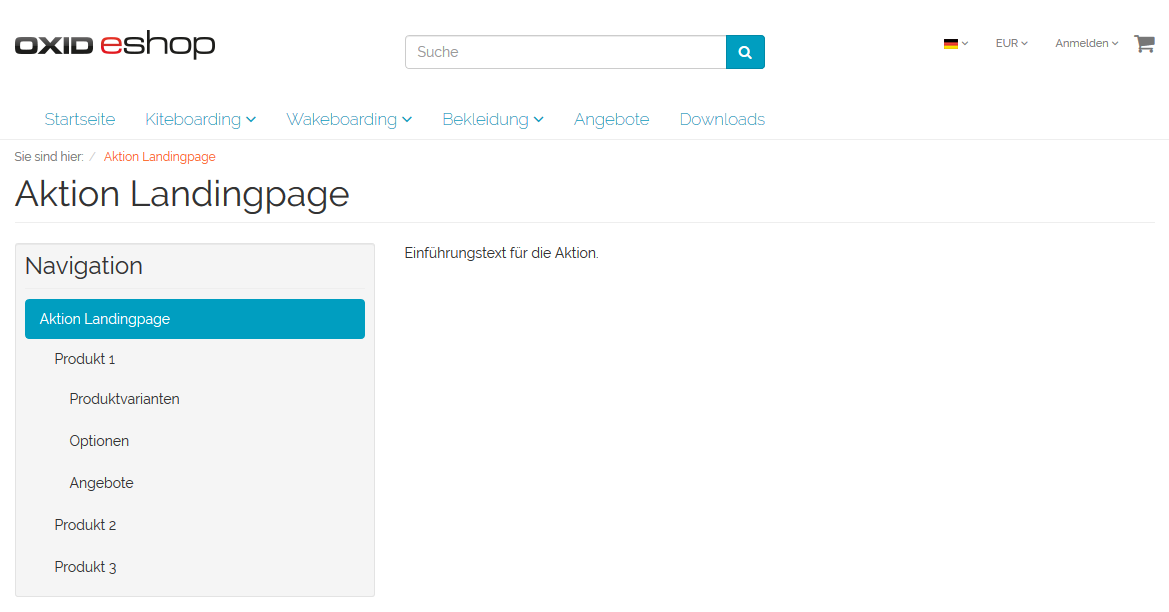
Task: Expand the Wakeboarding menu
Action: pyautogui.click(x=349, y=119)
